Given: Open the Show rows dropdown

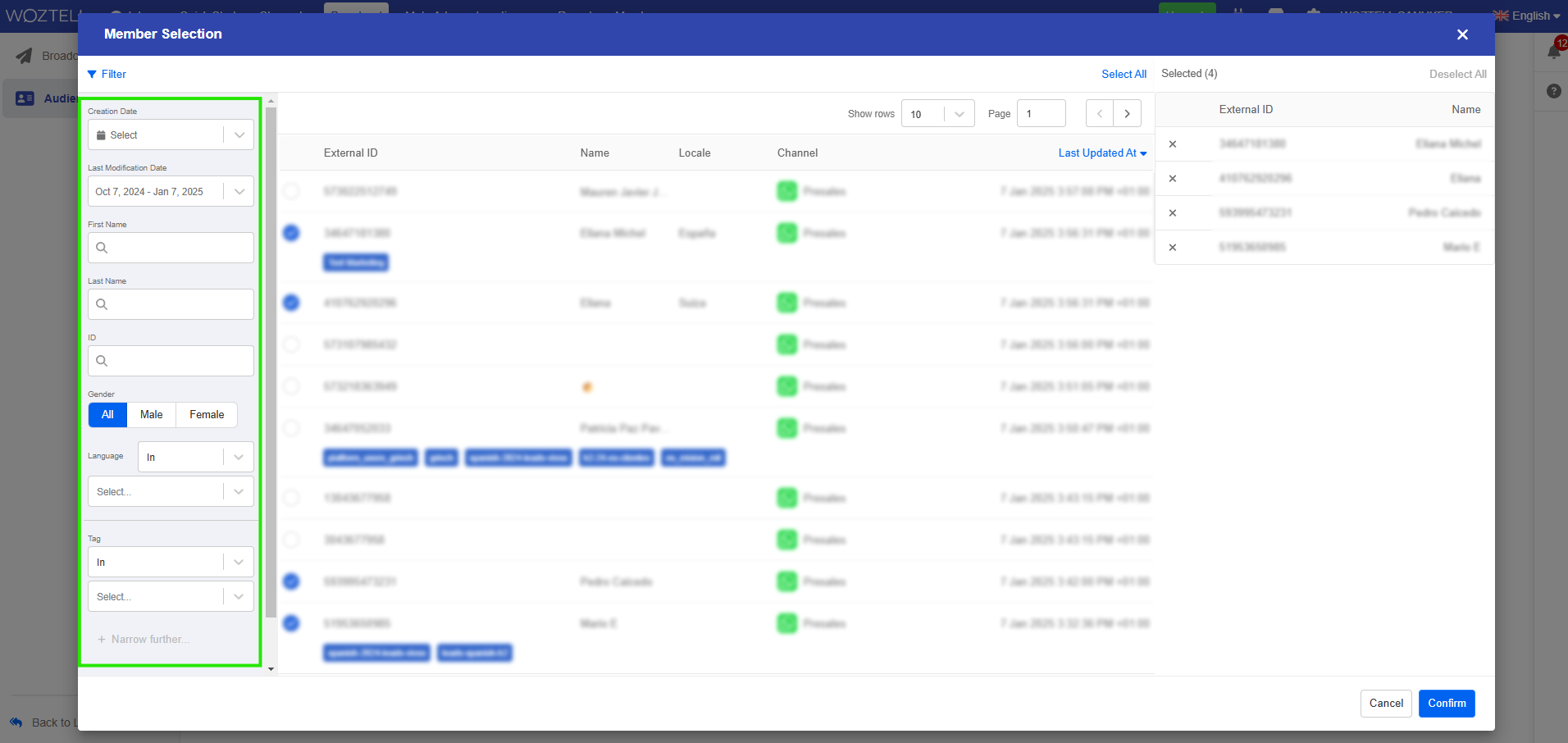Looking at the screenshot, I should [937, 113].
